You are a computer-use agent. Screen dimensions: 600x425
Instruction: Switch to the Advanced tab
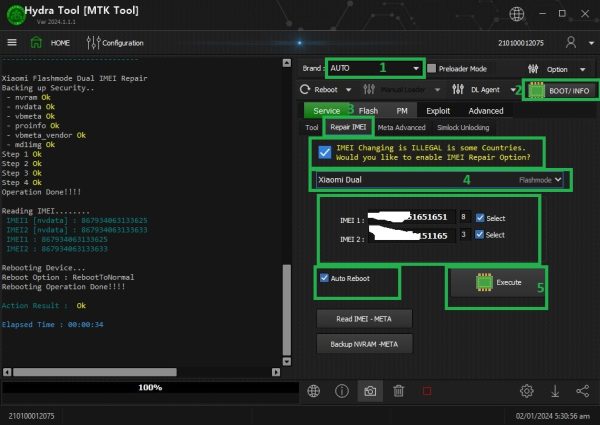pyautogui.click(x=486, y=111)
